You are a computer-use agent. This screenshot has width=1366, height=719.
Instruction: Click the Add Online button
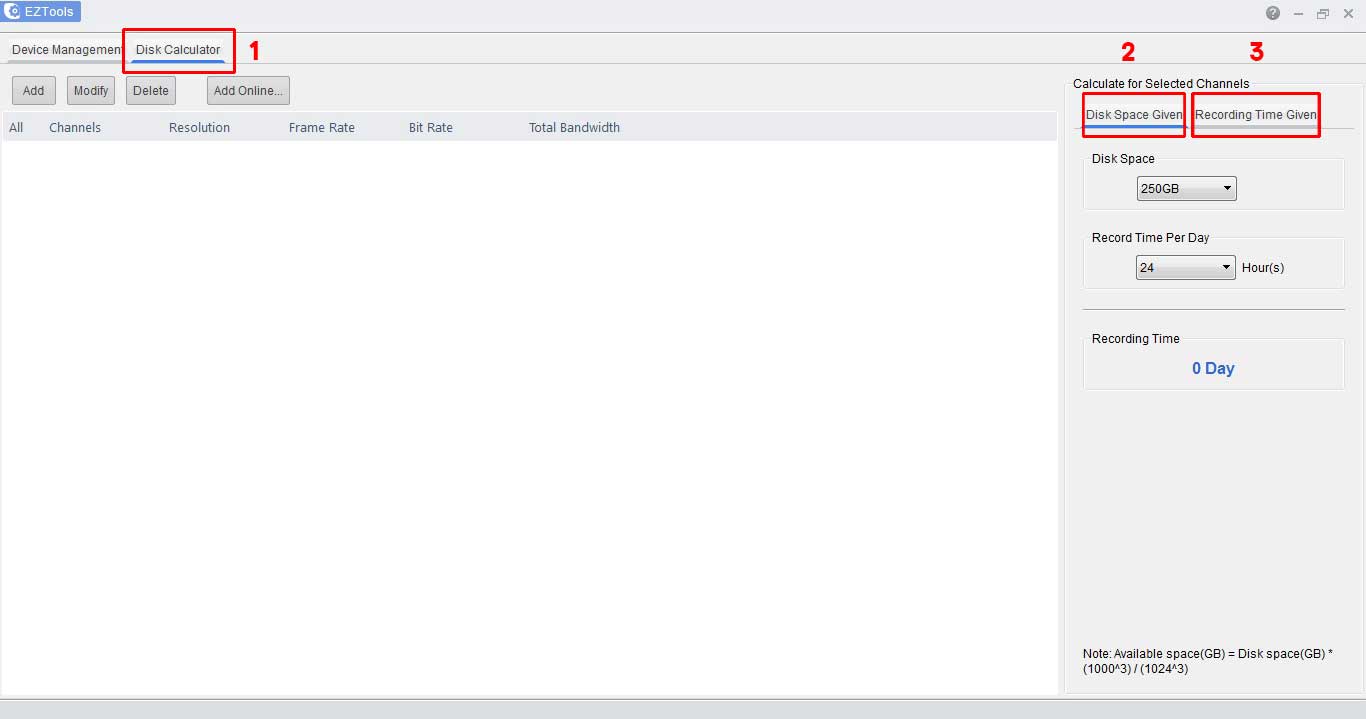click(x=247, y=90)
